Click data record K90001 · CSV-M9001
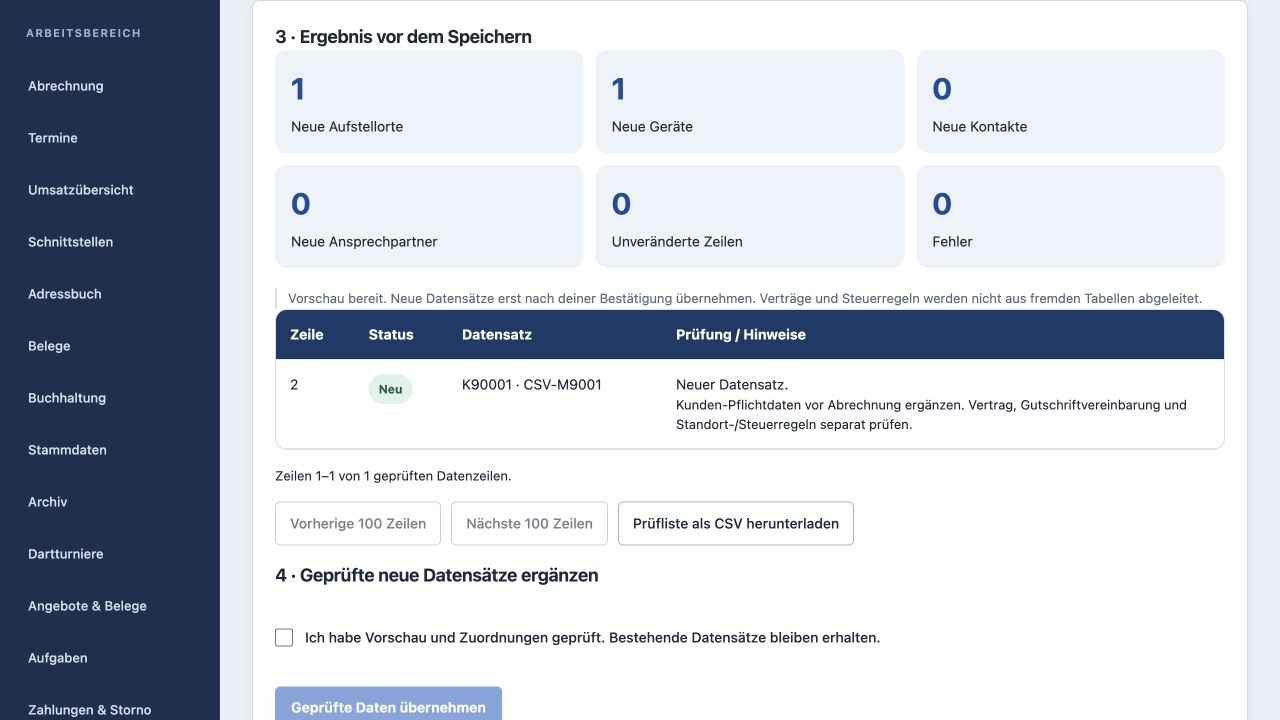The image size is (1280, 720). pyautogui.click(x=532, y=384)
